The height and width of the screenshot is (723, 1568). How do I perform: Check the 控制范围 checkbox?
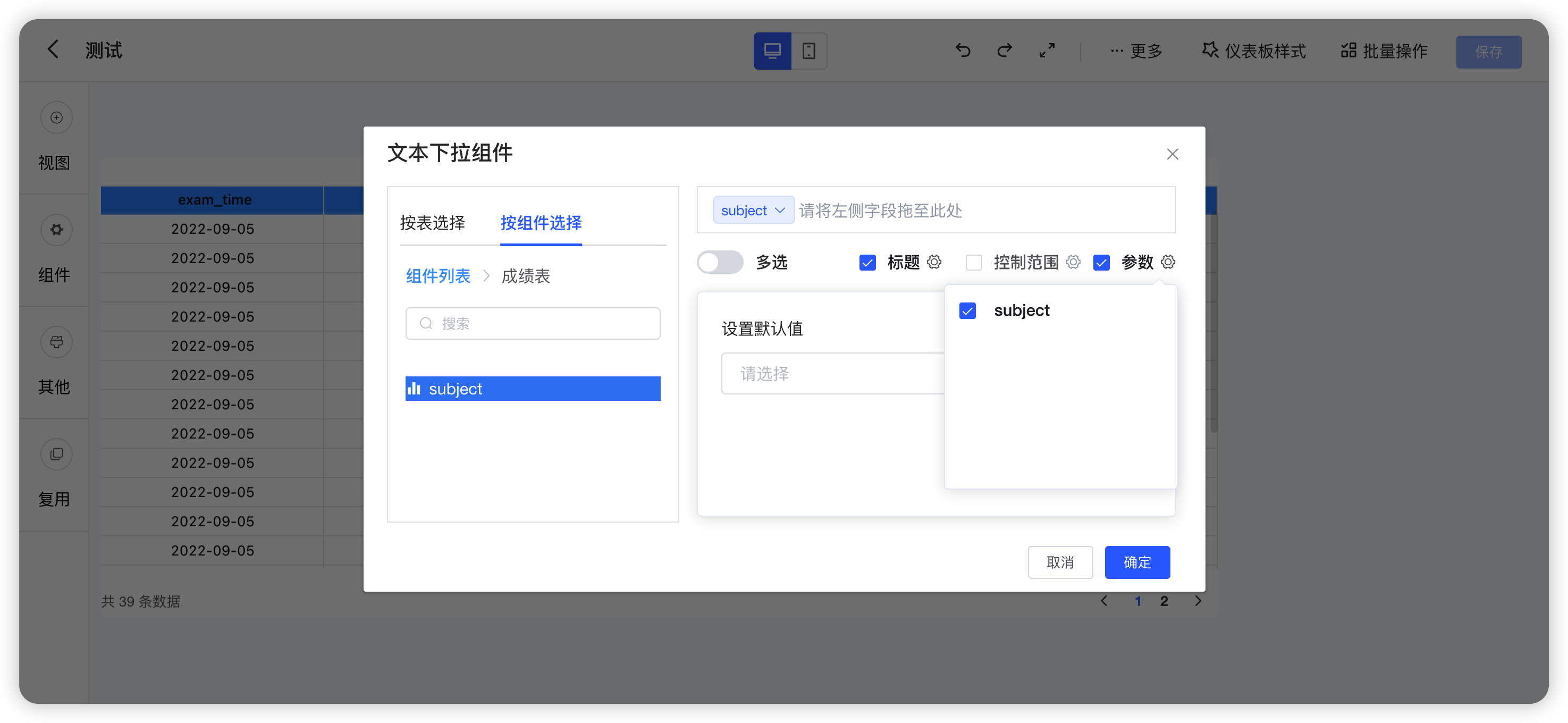coord(974,262)
